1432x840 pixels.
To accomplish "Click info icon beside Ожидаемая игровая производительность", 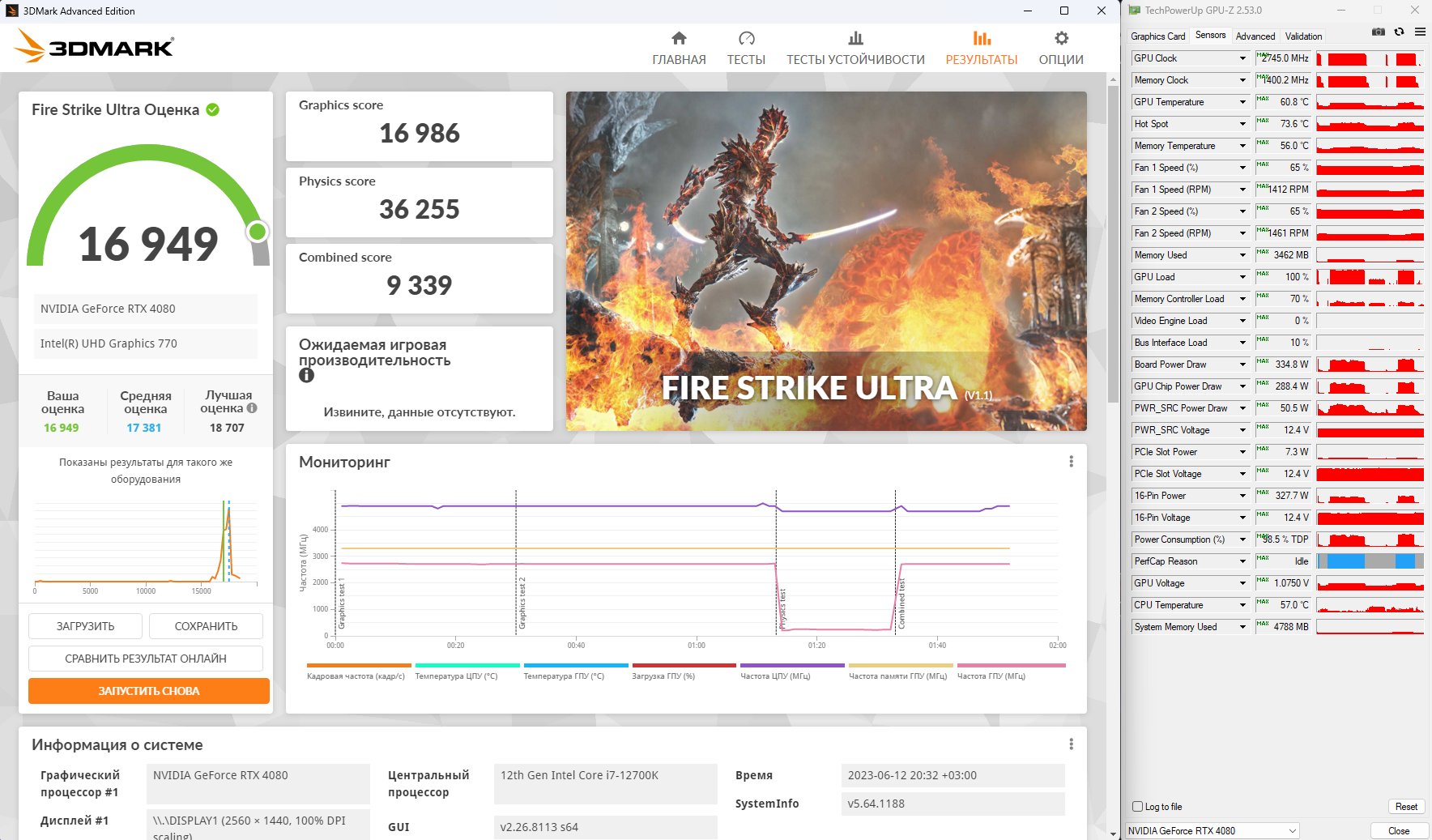I will tap(306, 375).
